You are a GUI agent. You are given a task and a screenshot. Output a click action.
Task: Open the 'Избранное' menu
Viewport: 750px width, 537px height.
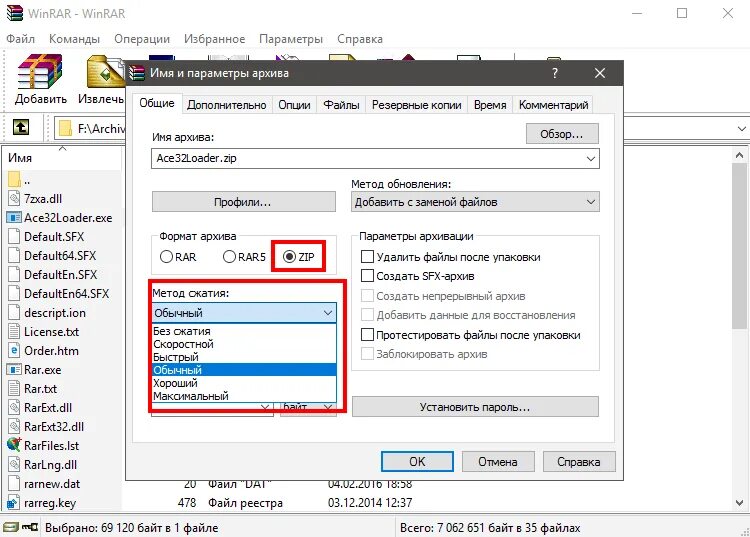pyautogui.click(x=214, y=39)
